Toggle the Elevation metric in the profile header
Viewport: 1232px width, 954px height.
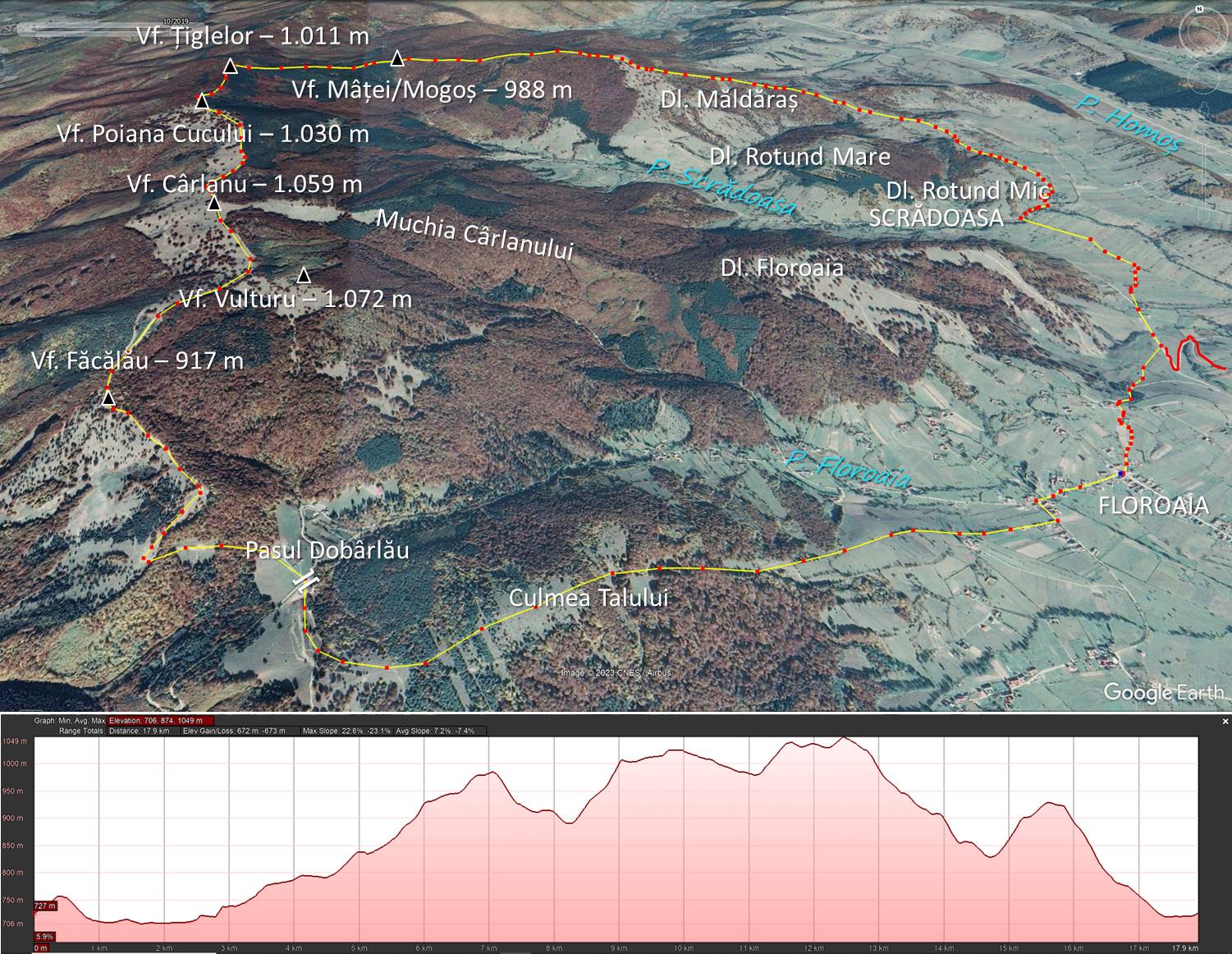[x=160, y=721]
